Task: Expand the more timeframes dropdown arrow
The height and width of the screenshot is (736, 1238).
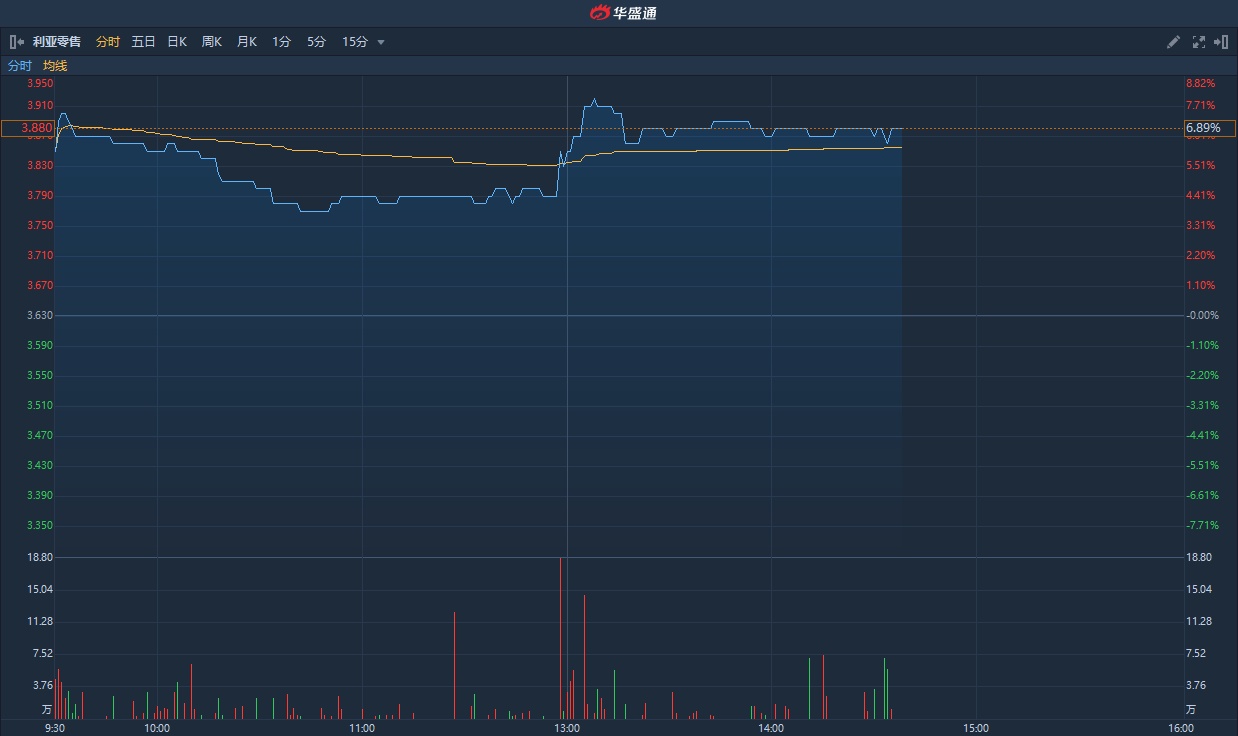Action: coord(381,42)
